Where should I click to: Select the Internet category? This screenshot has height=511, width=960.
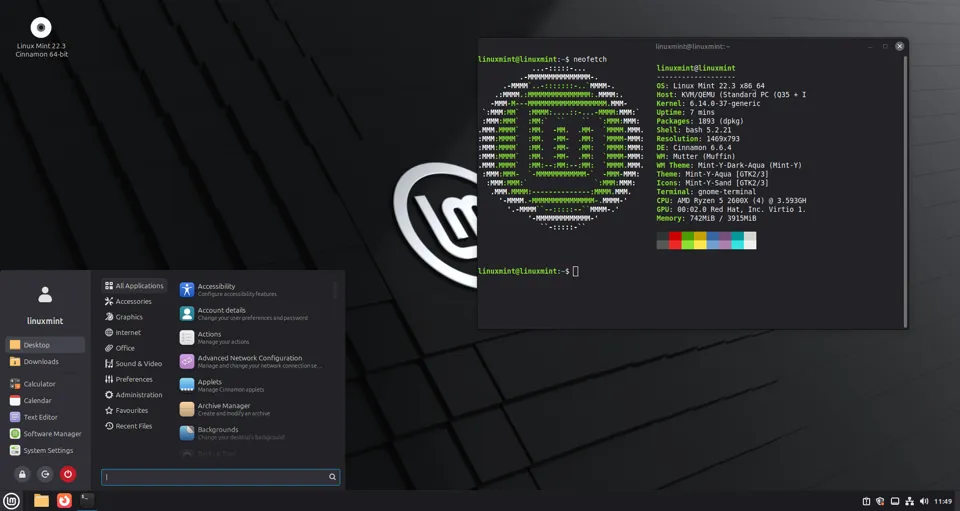pos(134,332)
